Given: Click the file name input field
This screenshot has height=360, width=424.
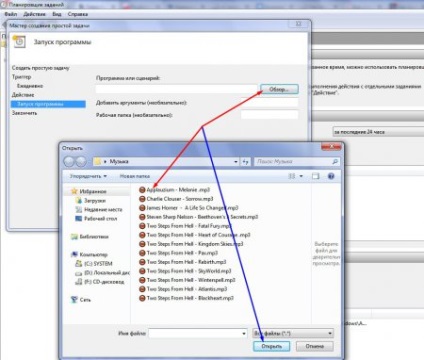Looking at the screenshot, I should [x=198, y=333].
